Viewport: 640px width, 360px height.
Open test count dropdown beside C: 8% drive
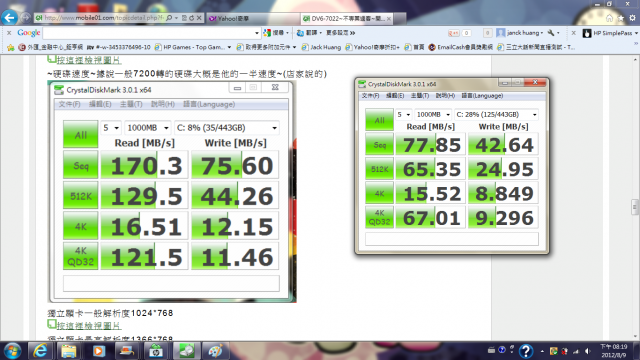tap(111, 128)
